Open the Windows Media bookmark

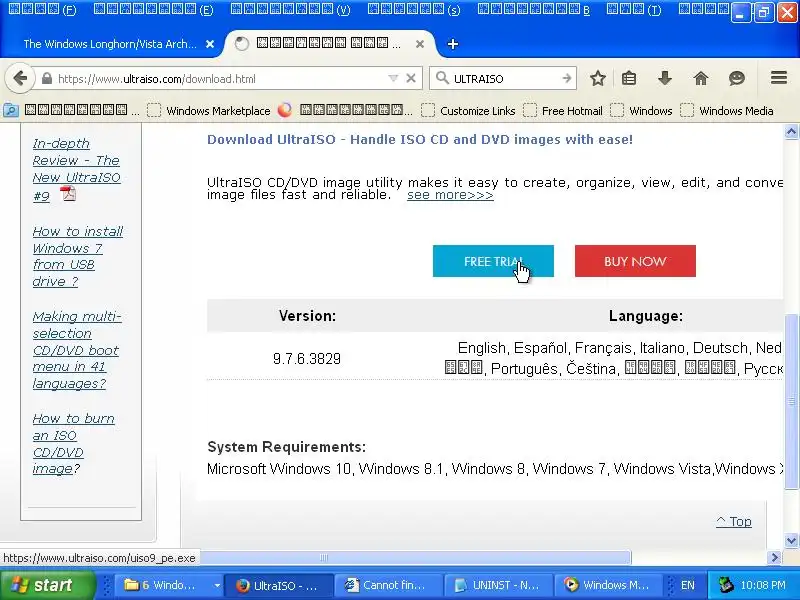pyautogui.click(x=727, y=111)
